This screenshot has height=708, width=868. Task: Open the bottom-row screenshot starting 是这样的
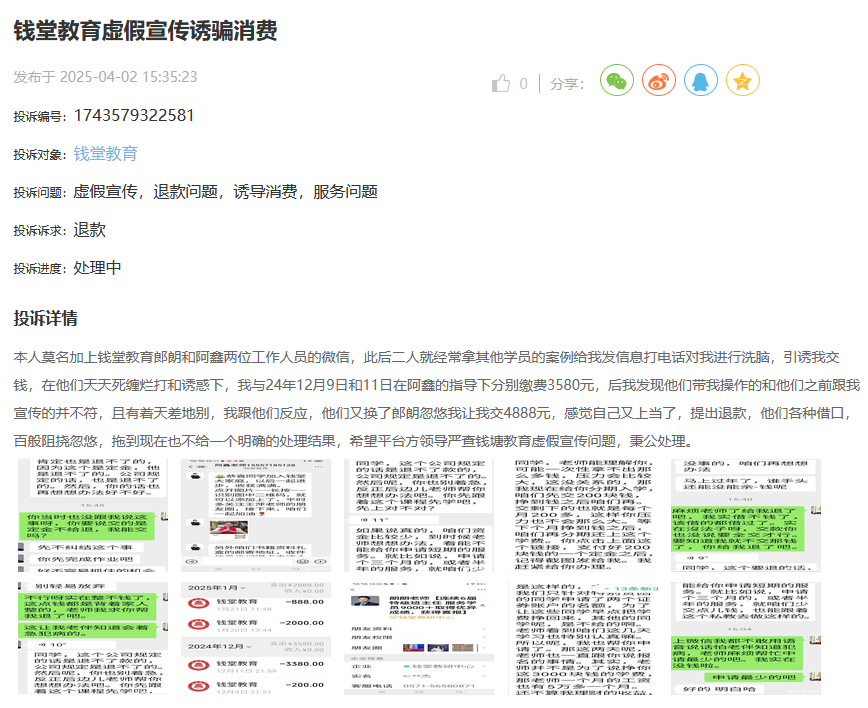coord(582,638)
